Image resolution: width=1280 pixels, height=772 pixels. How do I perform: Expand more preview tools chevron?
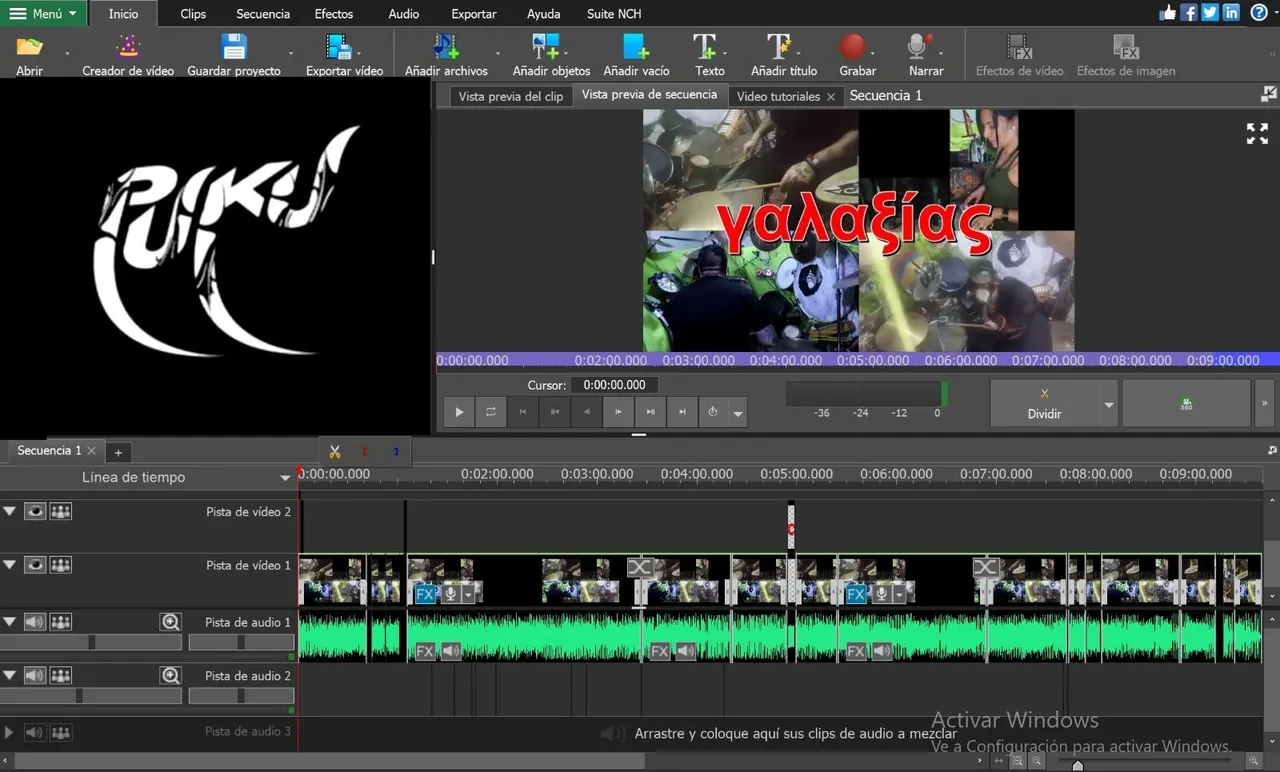coord(1264,404)
